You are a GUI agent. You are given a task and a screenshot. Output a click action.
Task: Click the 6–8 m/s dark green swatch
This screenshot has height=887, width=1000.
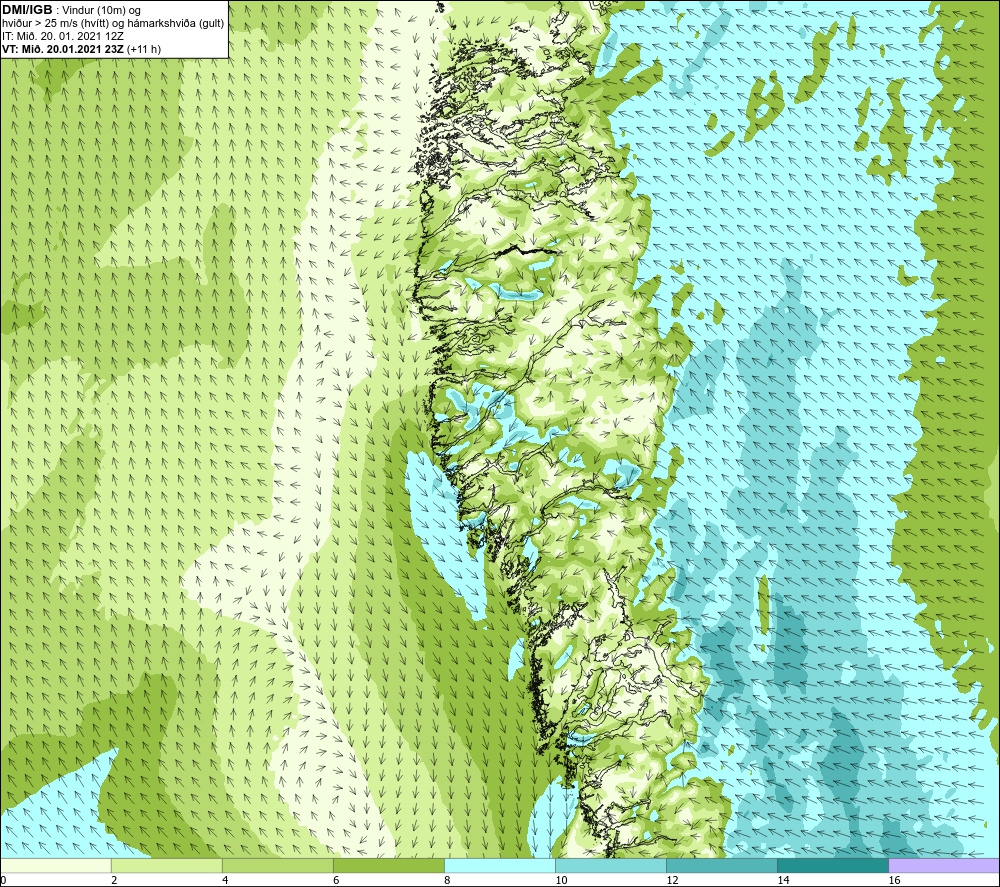pyautogui.click(x=389, y=865)
